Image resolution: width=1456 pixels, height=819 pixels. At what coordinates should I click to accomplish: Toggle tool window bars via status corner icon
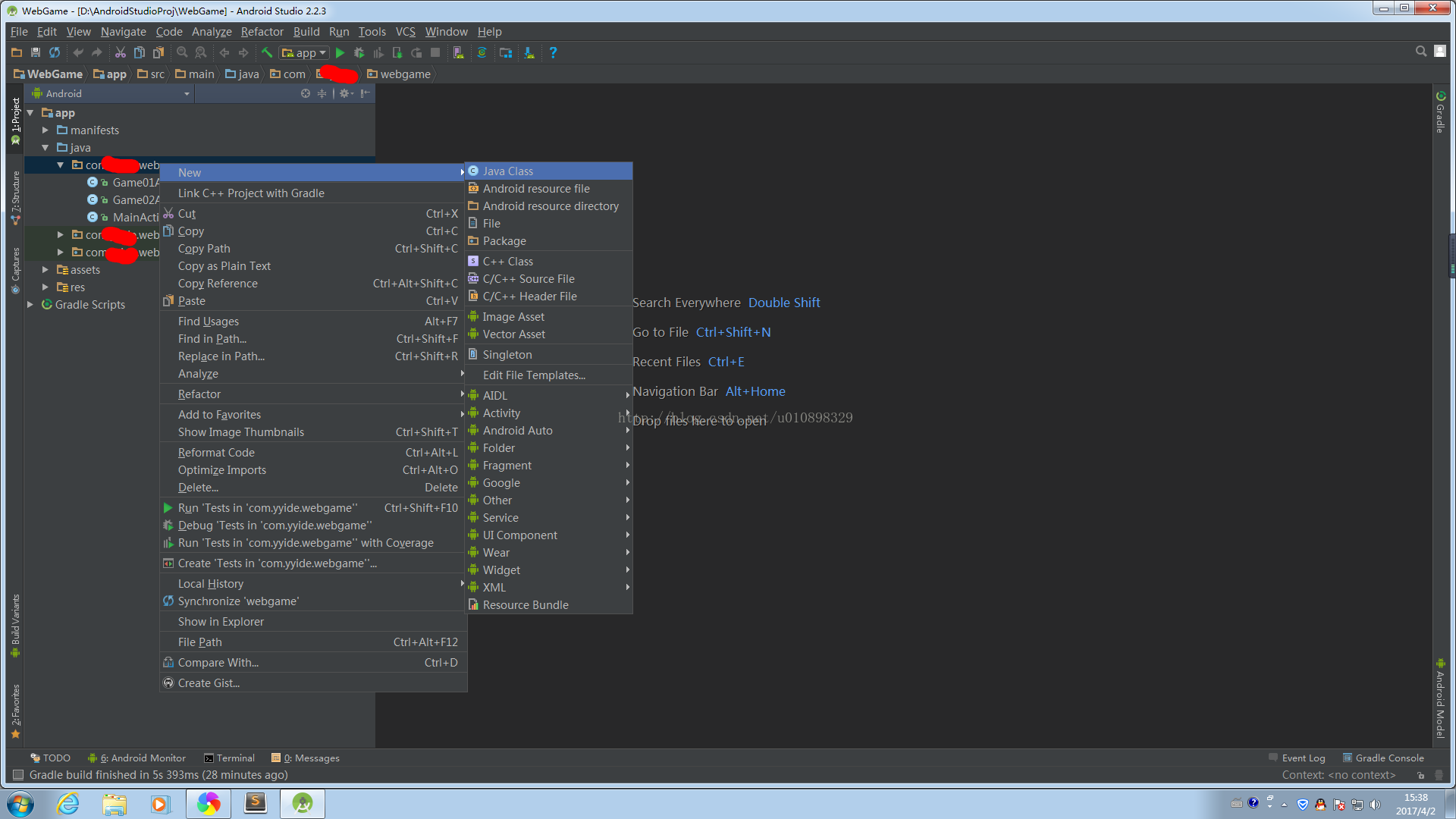pos(18,775)
